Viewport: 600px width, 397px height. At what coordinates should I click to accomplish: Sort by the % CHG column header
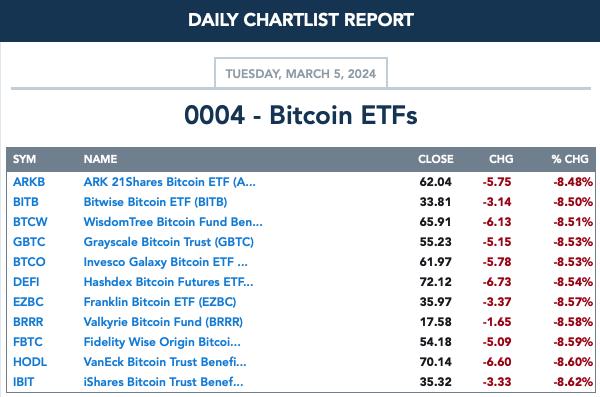tap(570, 159)
